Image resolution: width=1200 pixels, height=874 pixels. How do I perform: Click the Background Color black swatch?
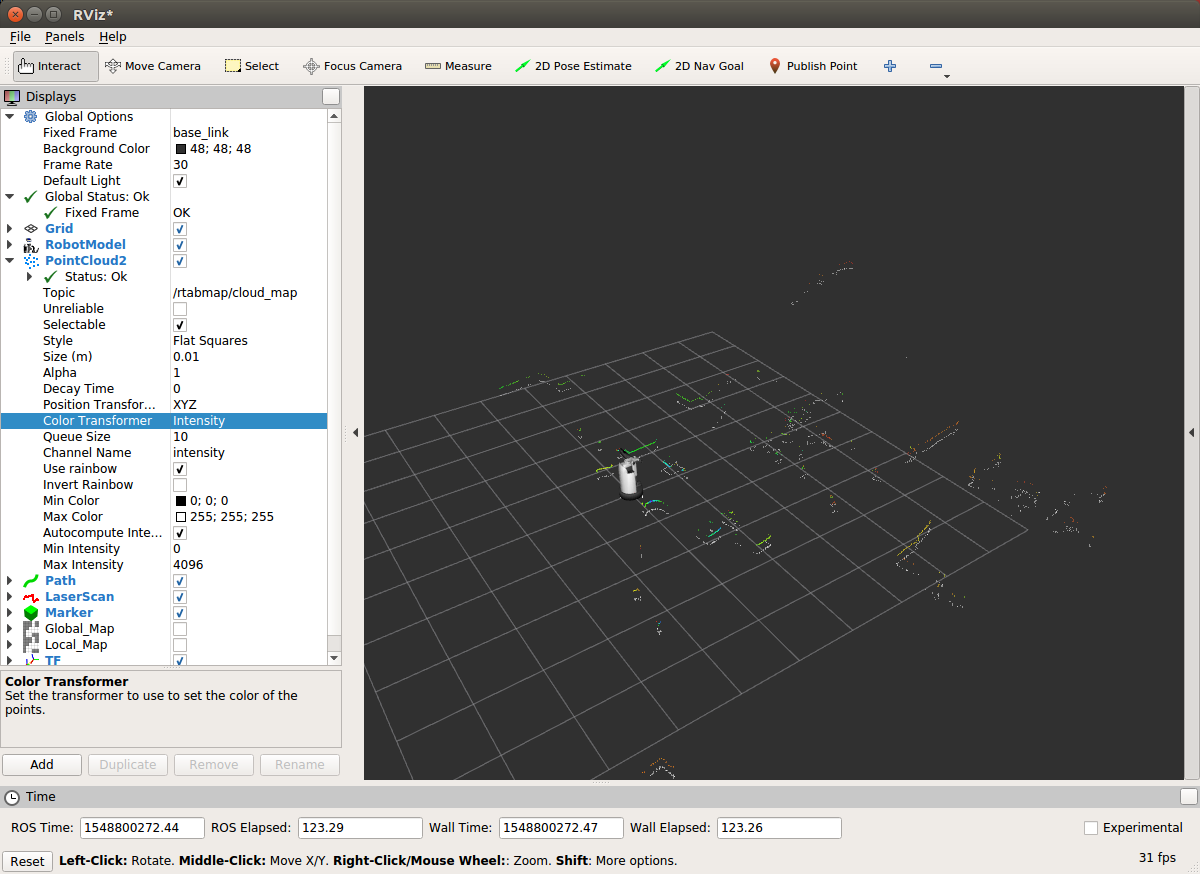[181, 149]
